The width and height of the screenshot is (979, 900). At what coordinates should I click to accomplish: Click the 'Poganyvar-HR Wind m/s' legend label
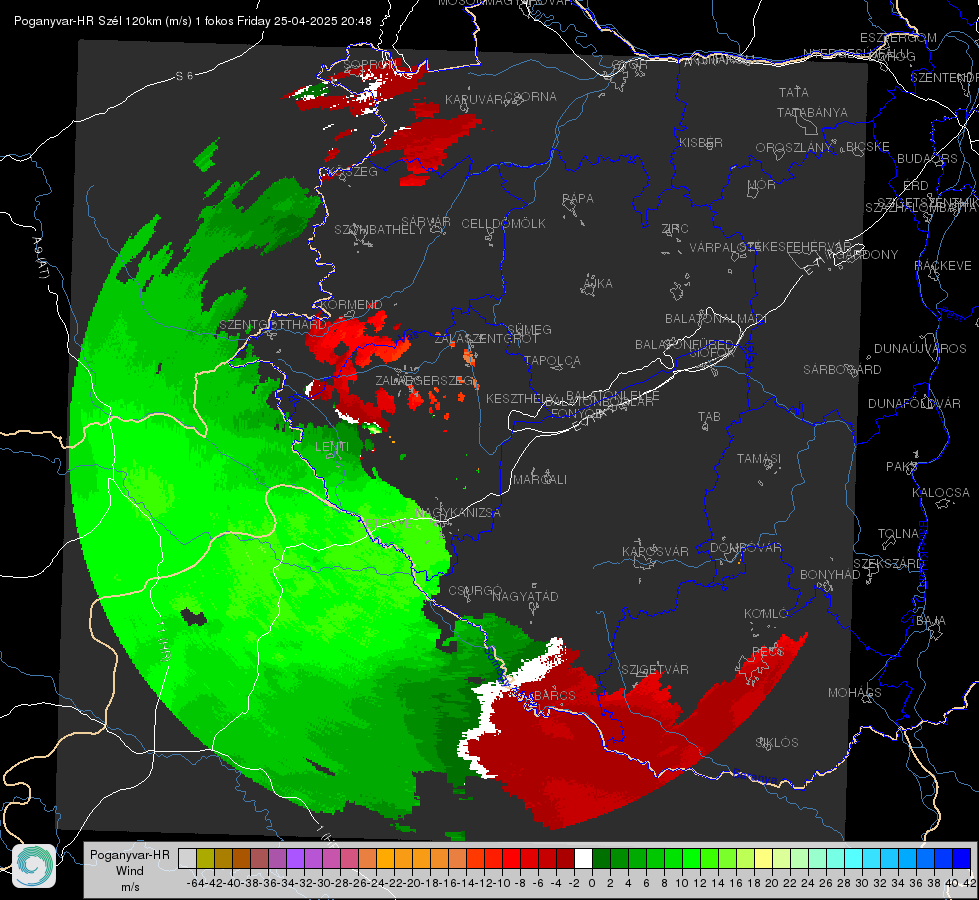pos(130,871)
